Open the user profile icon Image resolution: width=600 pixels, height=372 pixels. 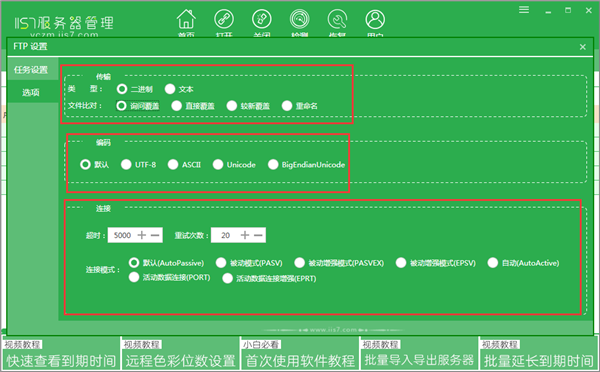tap(375, 19)
